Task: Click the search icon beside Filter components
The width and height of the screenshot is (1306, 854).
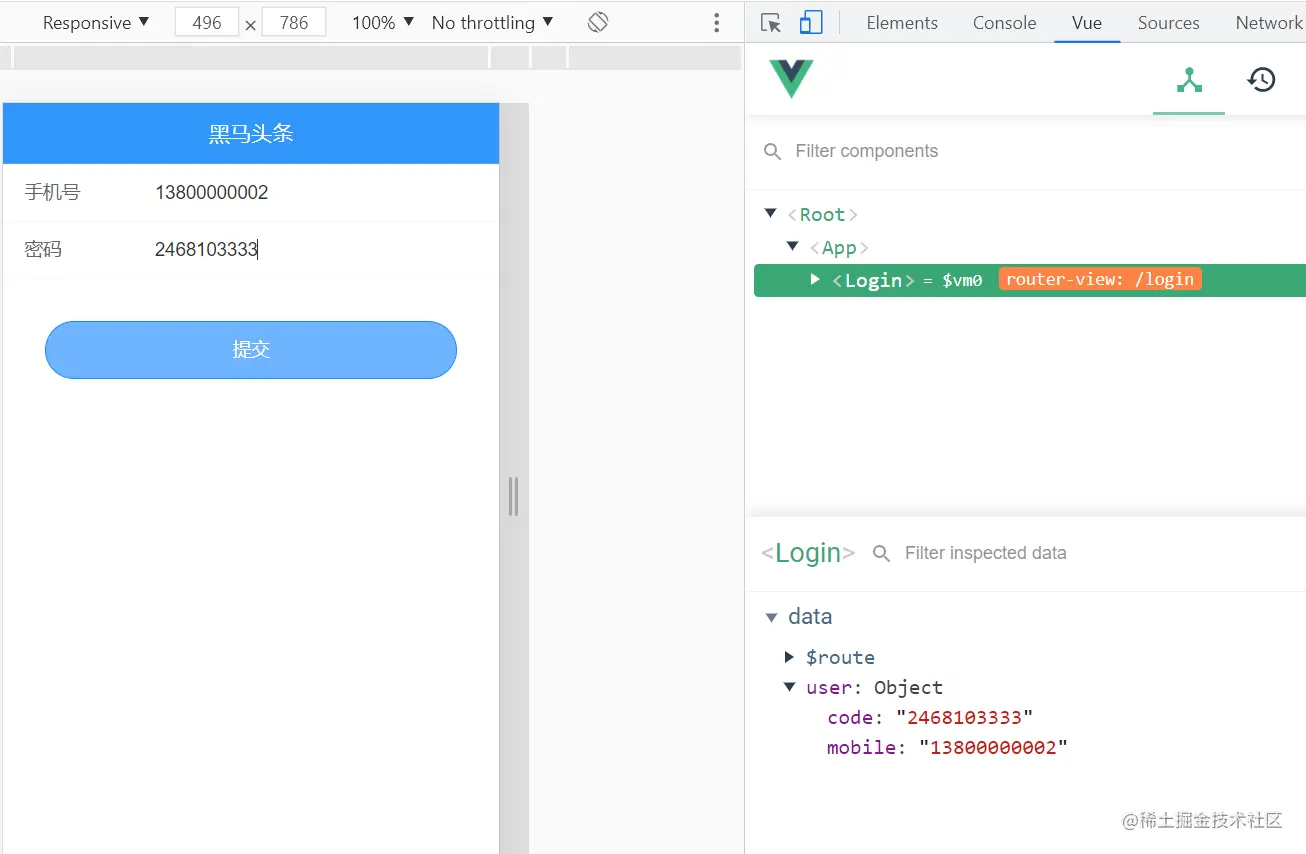Action: pyautogui.click(x=772, y=151)
